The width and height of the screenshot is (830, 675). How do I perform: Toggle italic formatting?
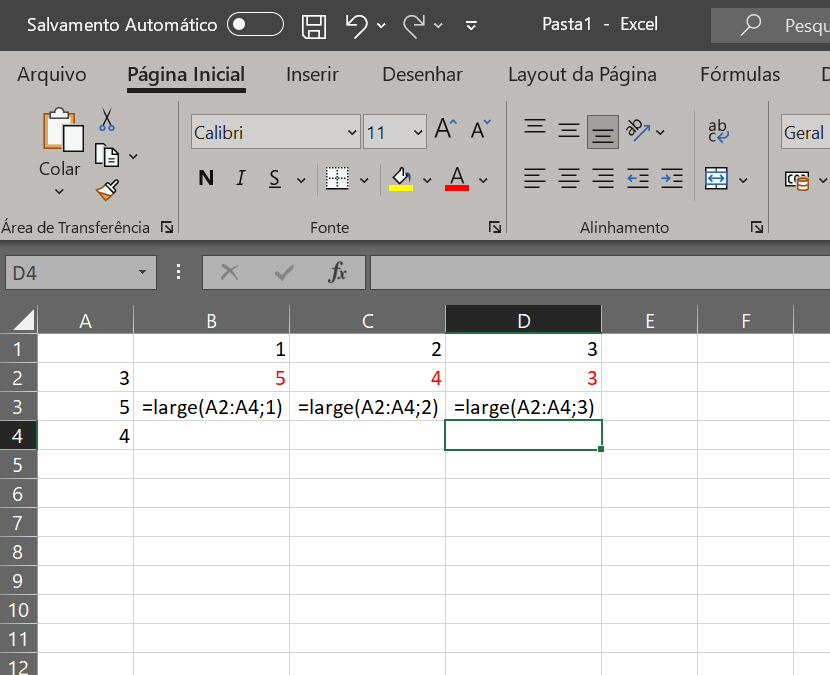241,178
